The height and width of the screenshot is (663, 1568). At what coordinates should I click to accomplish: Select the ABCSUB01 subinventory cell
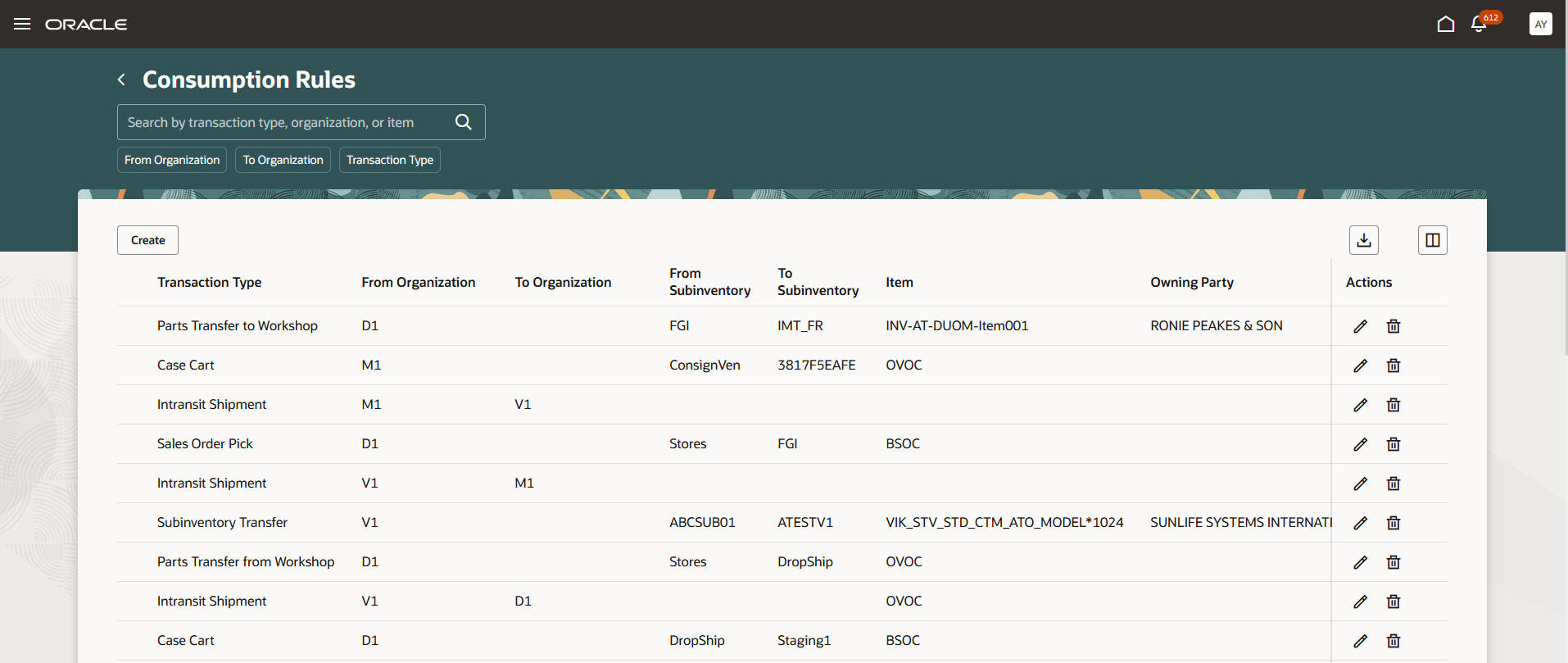702,522
